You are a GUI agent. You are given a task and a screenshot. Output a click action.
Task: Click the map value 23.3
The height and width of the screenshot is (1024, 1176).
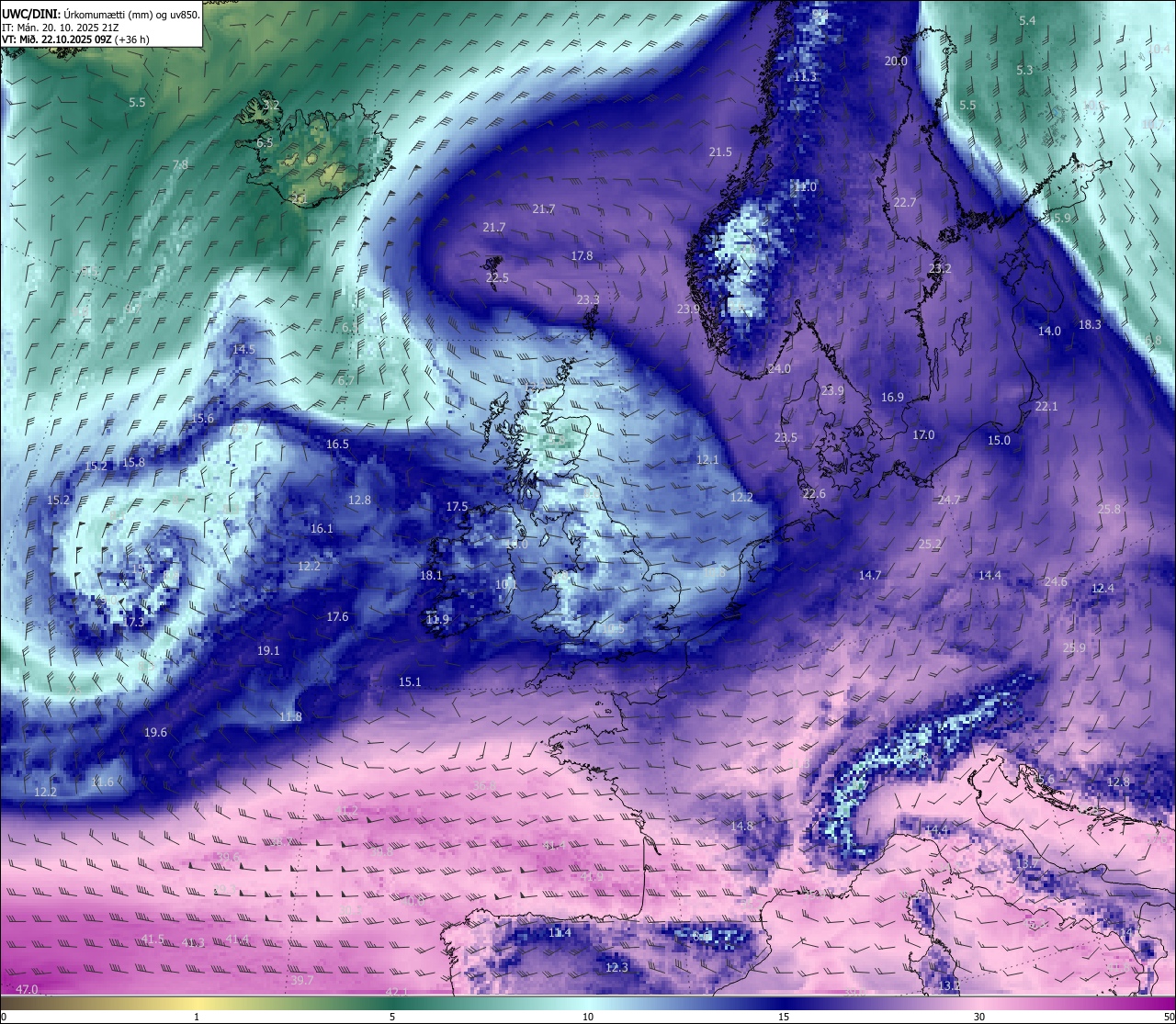tap(588, 300)
